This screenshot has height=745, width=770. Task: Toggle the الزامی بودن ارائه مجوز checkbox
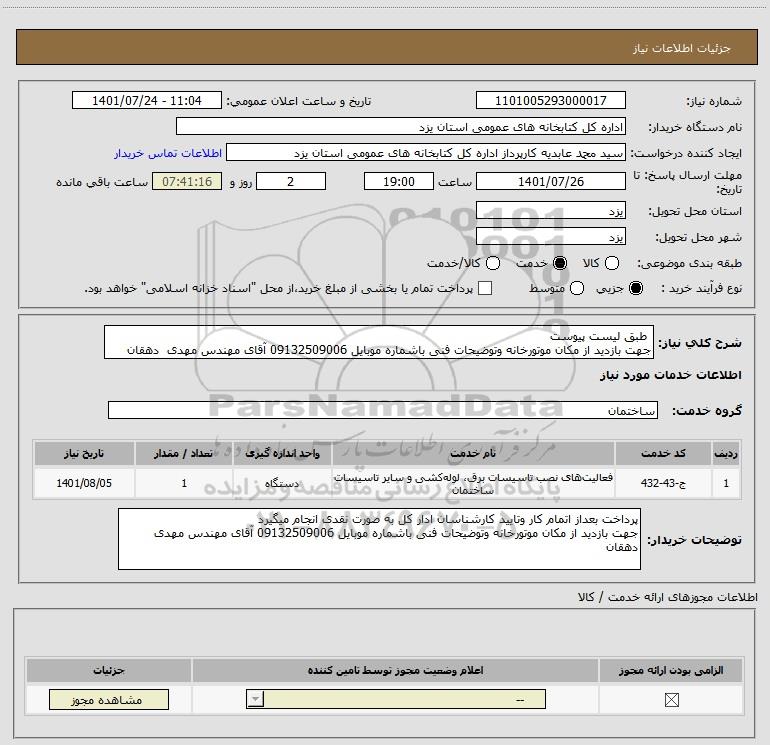pos(671,700)
